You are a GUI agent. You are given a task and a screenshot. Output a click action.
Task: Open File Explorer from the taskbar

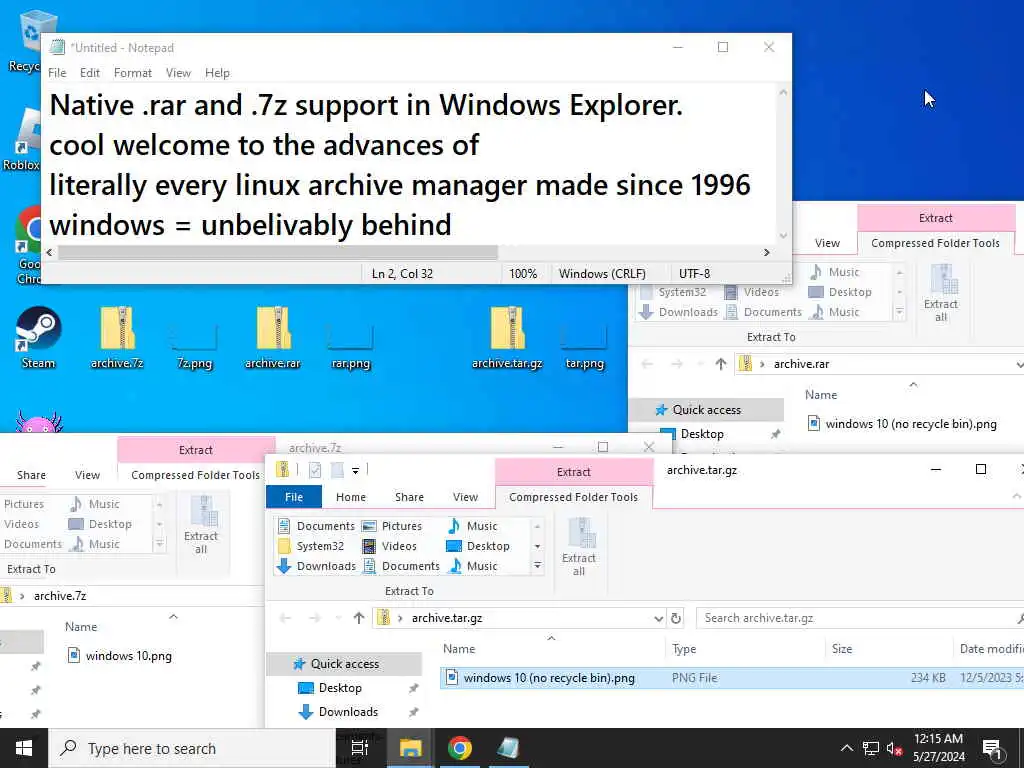tap(410, 748)
